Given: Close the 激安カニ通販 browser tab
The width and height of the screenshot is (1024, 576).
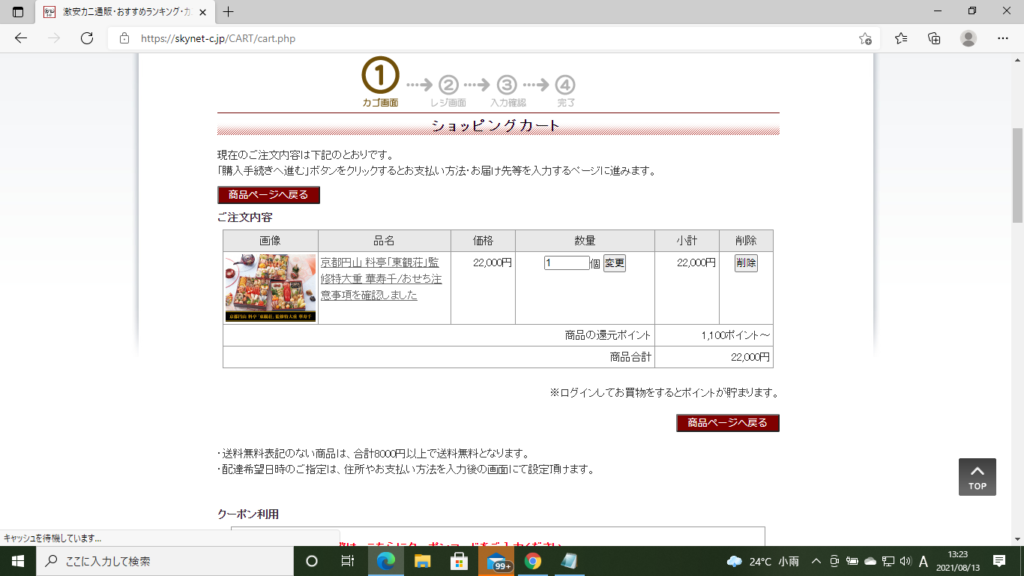Looking at the screenshot, I should 202,12.
